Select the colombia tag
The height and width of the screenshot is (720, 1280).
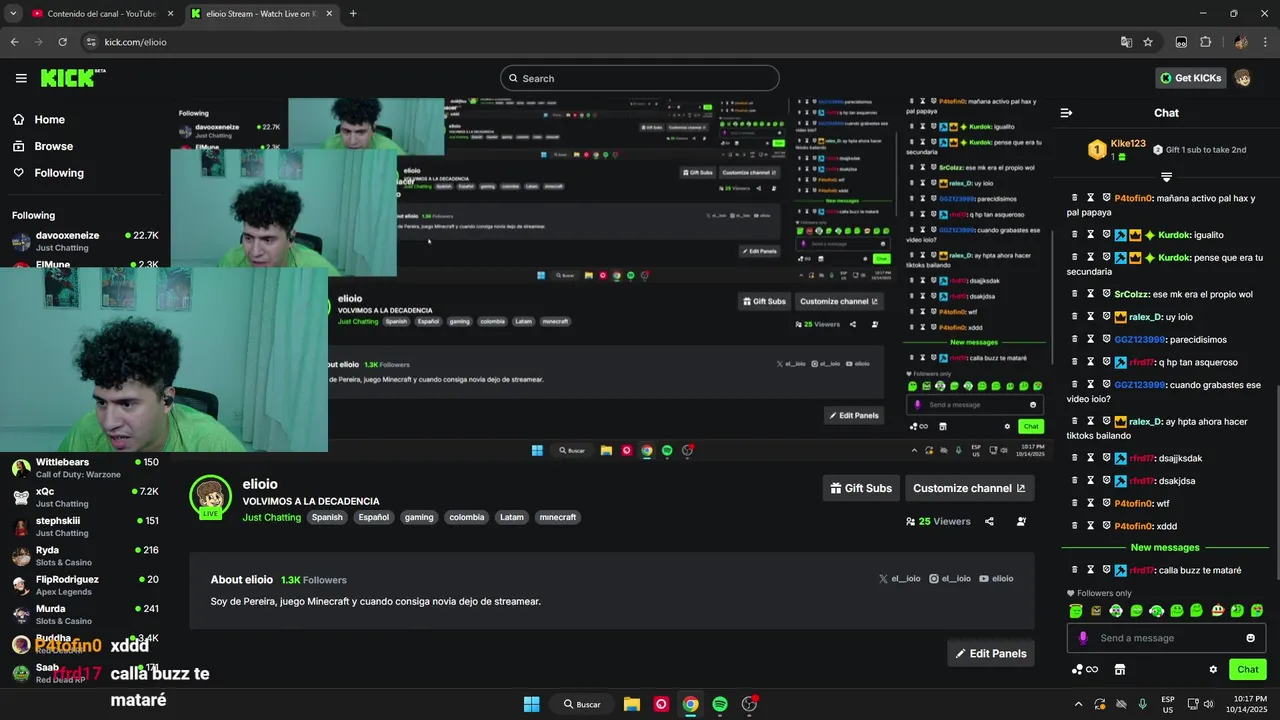pyautogui.click(x=466, y=517)
